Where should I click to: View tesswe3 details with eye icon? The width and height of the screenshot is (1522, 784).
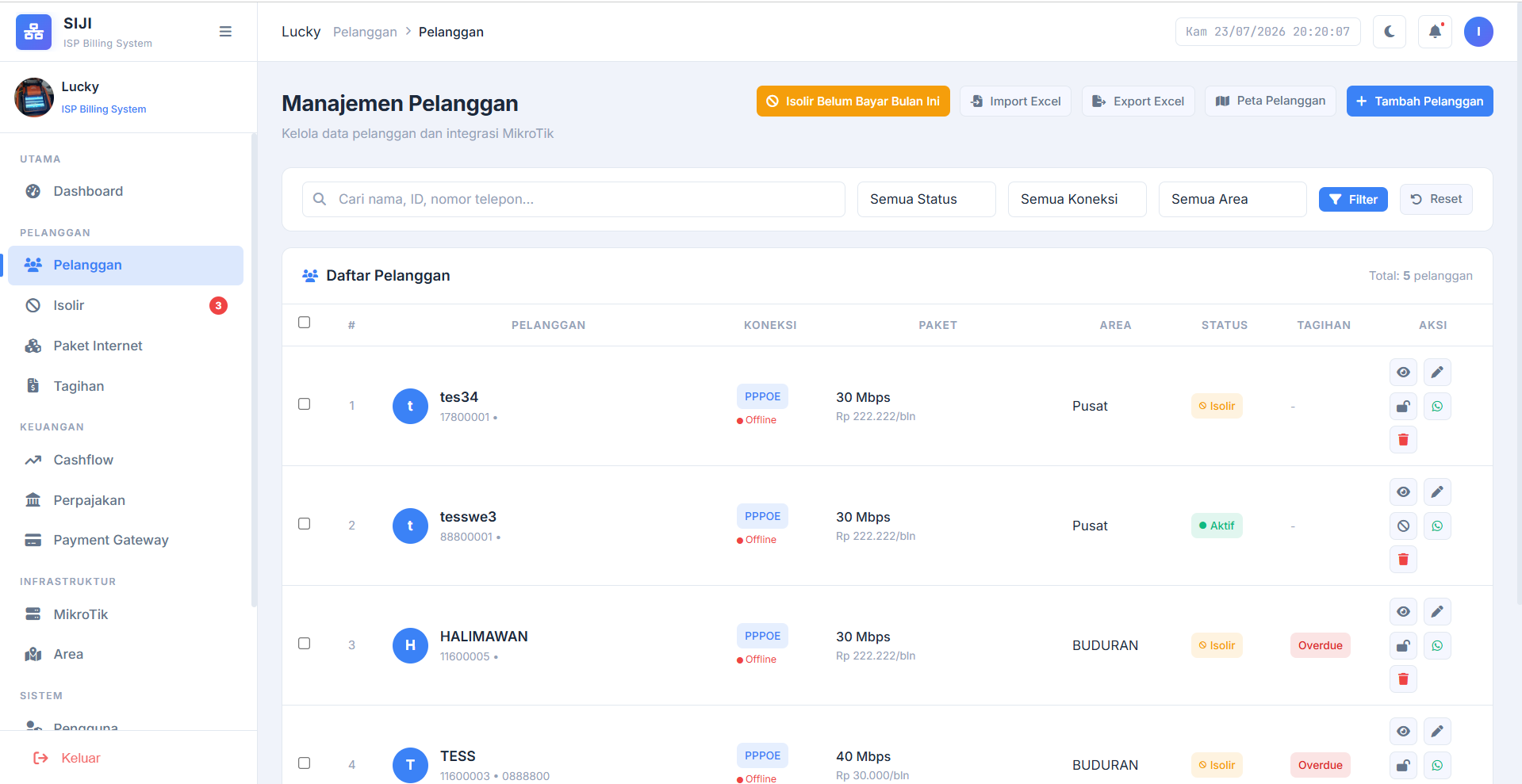pyautogui.click(x=1403, y=492)
